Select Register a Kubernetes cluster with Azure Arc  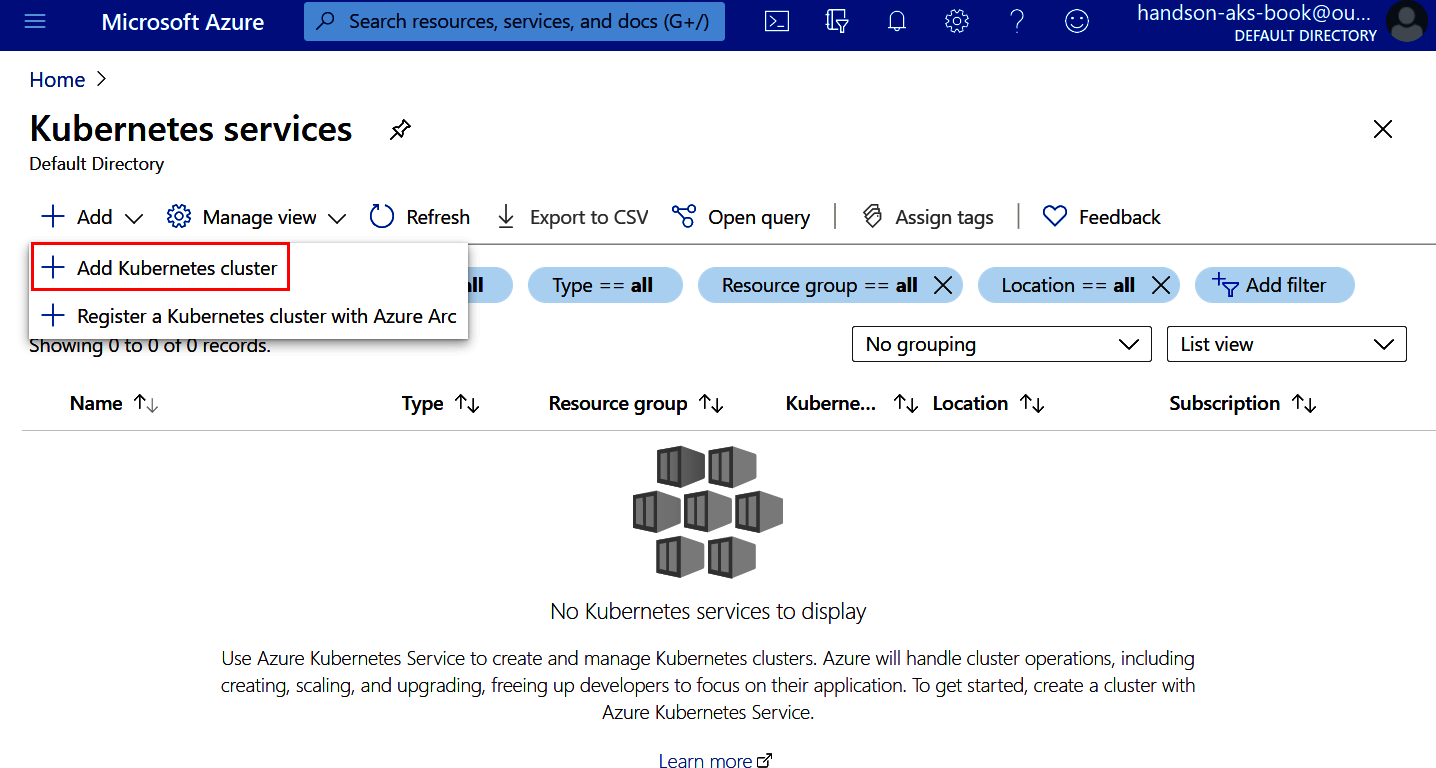tap(248, 316)
